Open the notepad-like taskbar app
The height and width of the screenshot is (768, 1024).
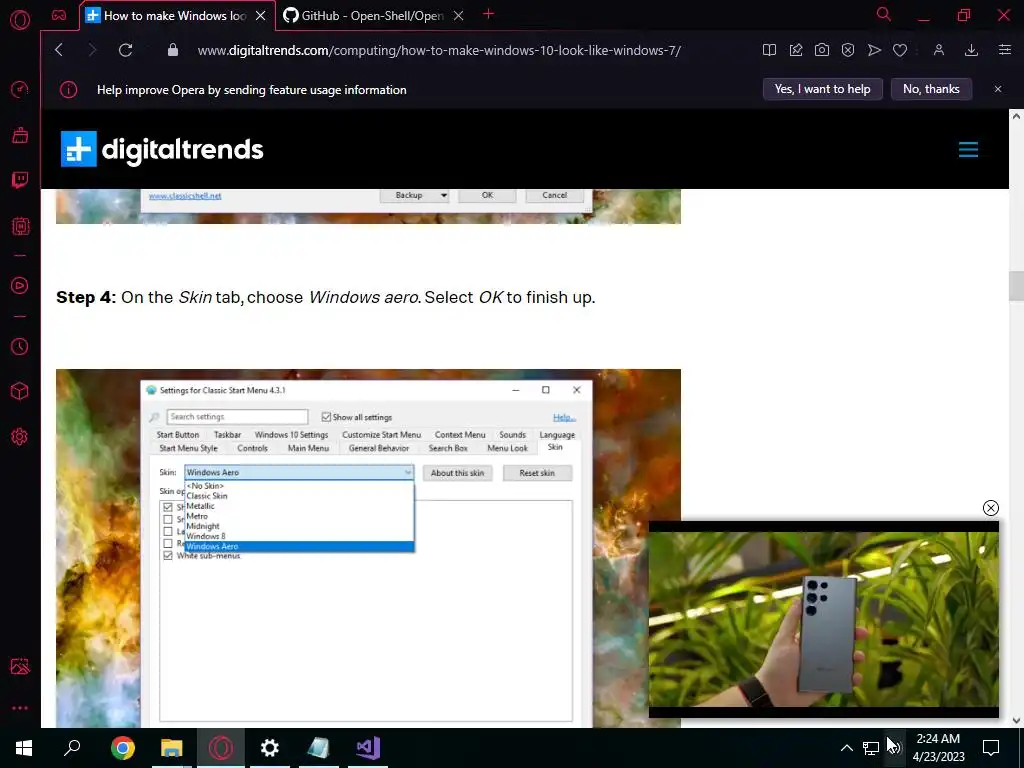pyautogui.click(x=319, y=748)
